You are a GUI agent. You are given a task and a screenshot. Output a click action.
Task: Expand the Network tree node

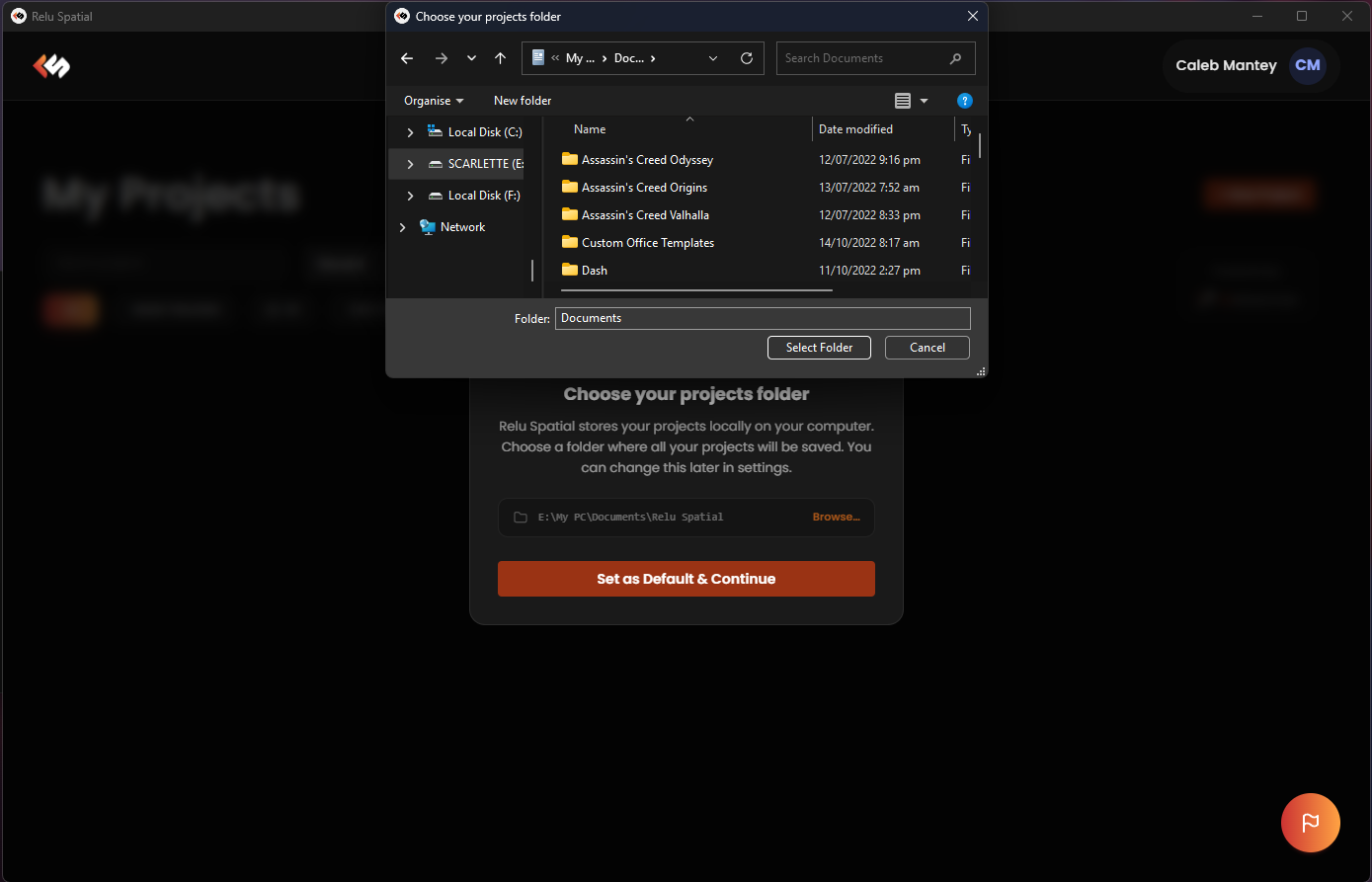[402, 227]
